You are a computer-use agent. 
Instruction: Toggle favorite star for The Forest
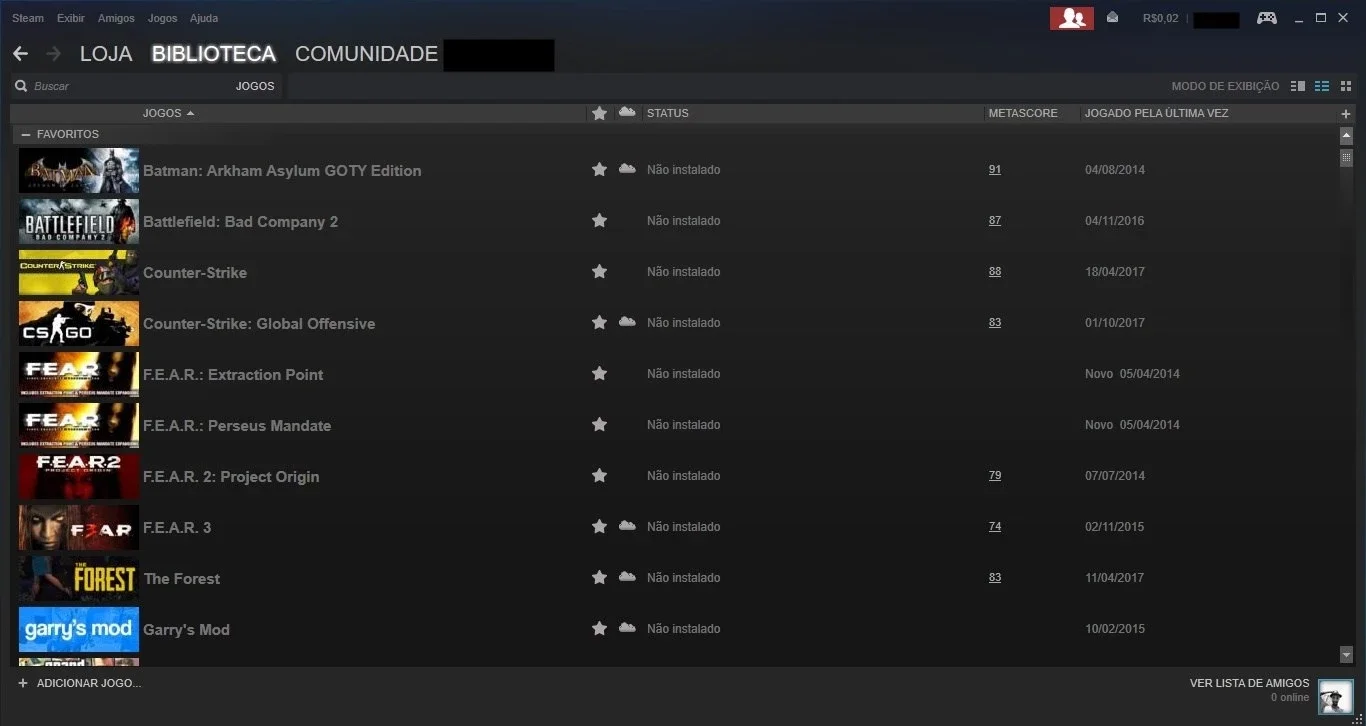pos(599,577)
